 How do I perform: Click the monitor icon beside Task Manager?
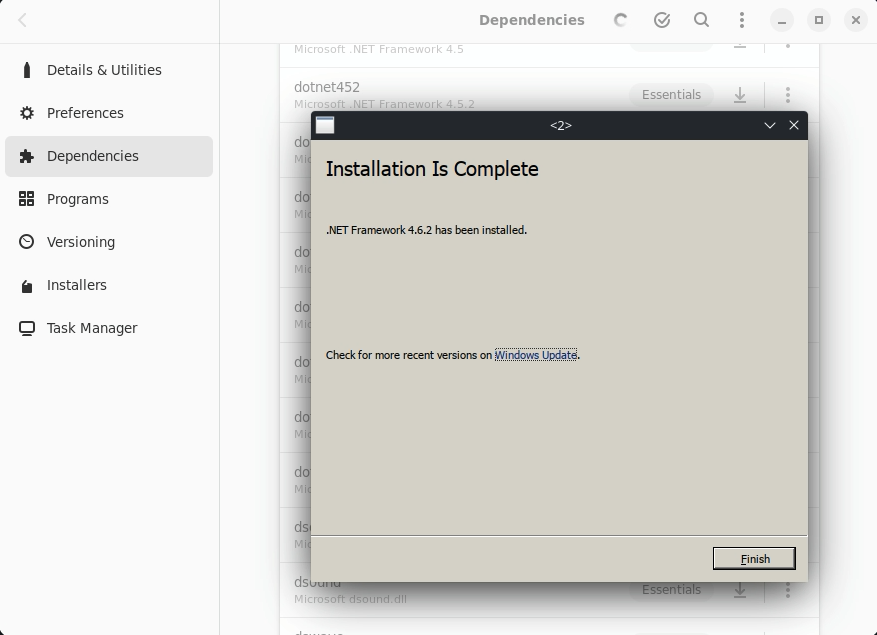(26, 328)
